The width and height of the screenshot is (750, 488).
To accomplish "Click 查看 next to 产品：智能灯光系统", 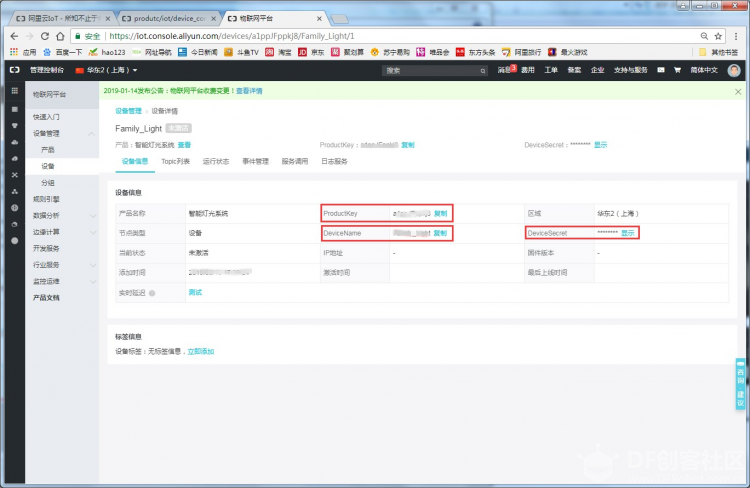I will coord(184,145).
